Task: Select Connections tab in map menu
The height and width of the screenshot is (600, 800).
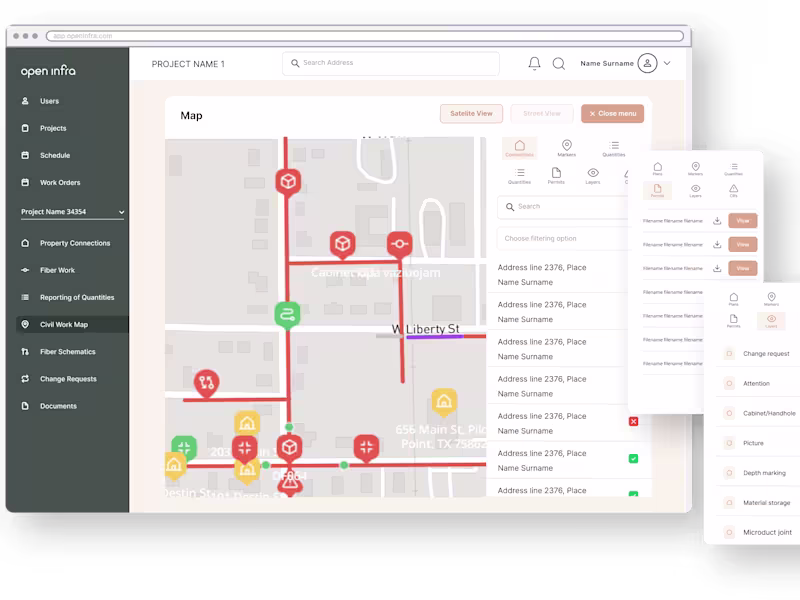Action: coord(519,148)
